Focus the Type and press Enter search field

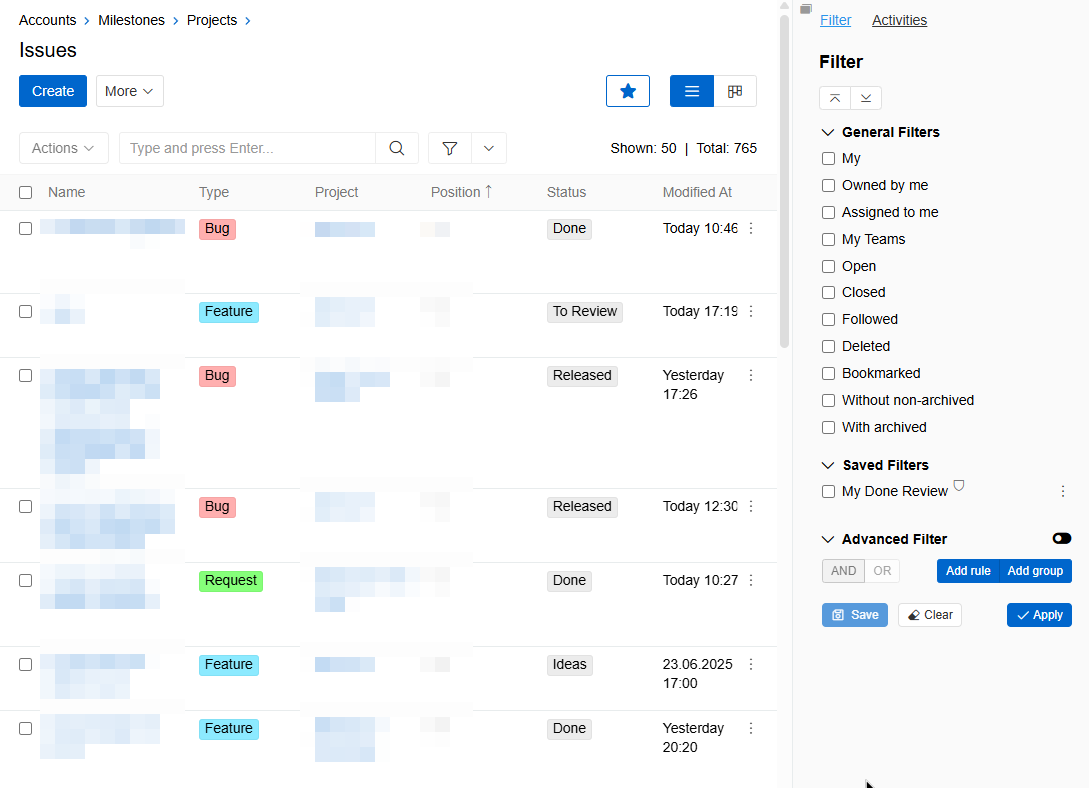[247, 148]
